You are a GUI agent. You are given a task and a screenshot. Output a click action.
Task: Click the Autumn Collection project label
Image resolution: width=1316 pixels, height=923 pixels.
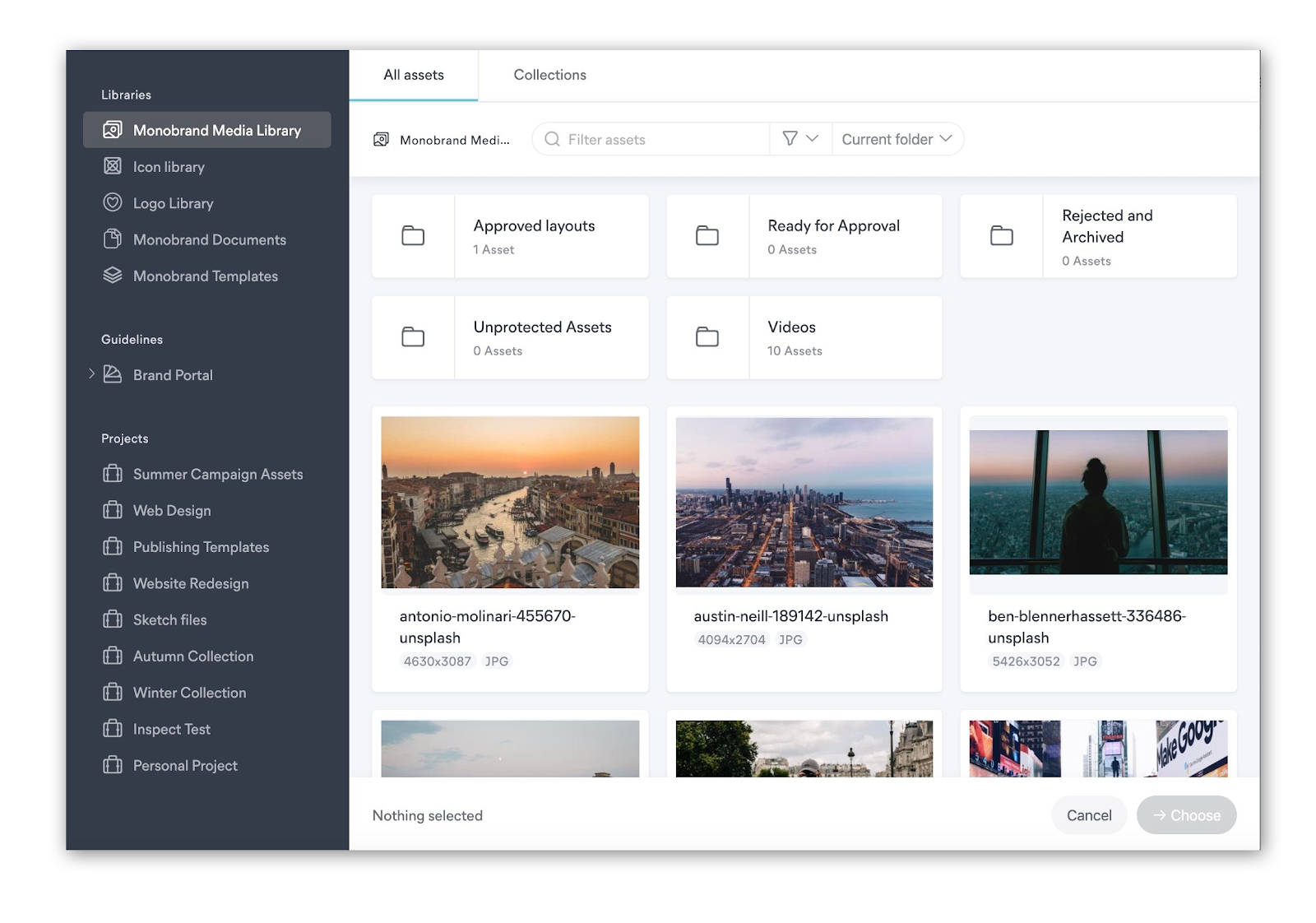click(193, 656)
